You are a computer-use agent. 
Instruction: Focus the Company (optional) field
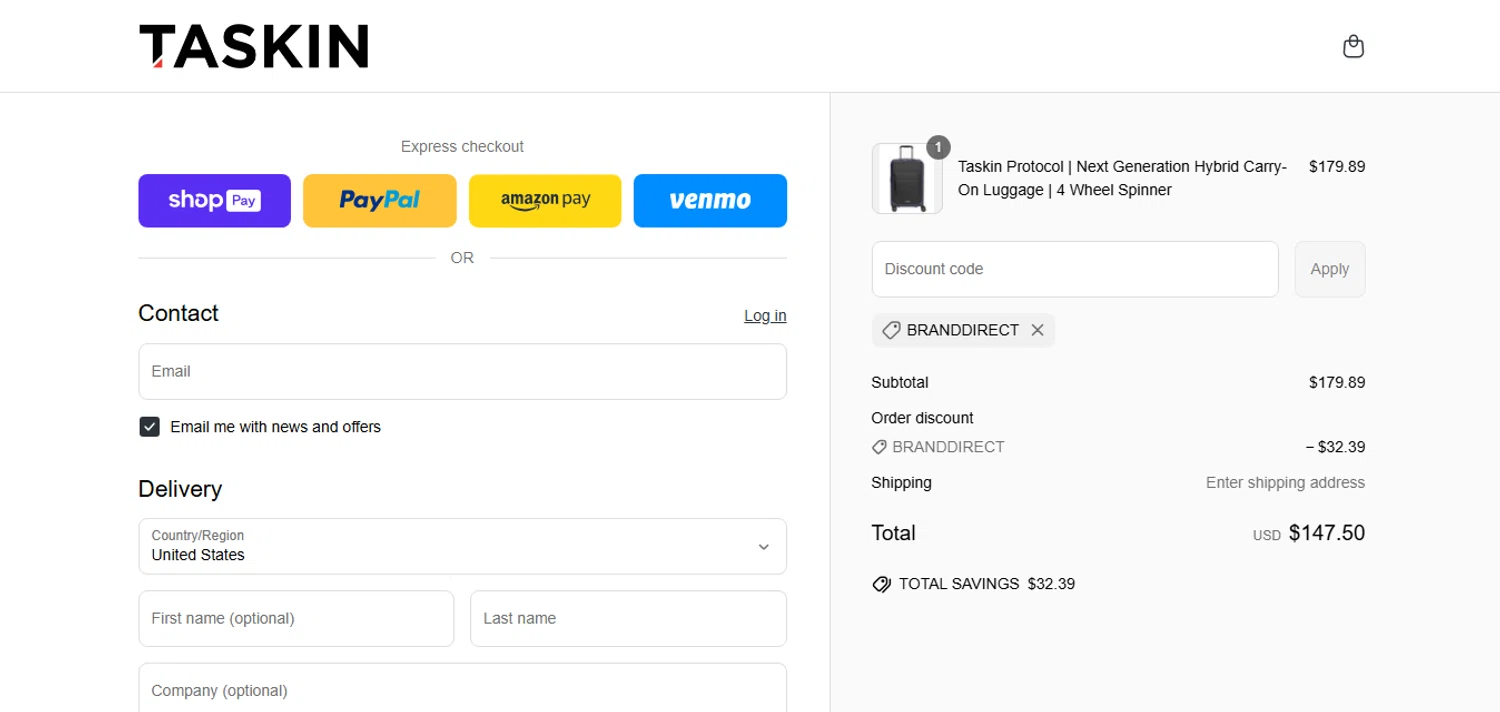click(x=462, y=688)
